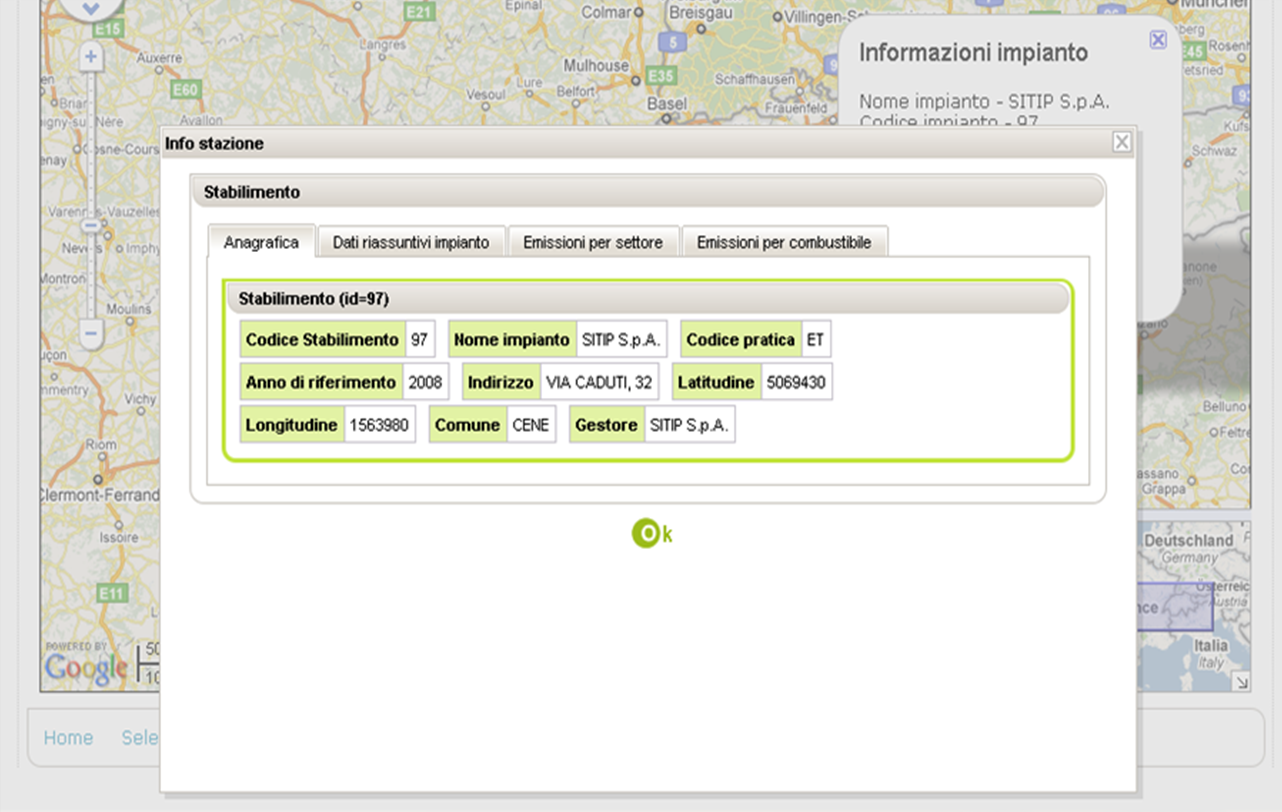Click the Stabilimento panel title bar
Screen dimensions: 1282x812
pyautogui.click(x=648, y=192)
